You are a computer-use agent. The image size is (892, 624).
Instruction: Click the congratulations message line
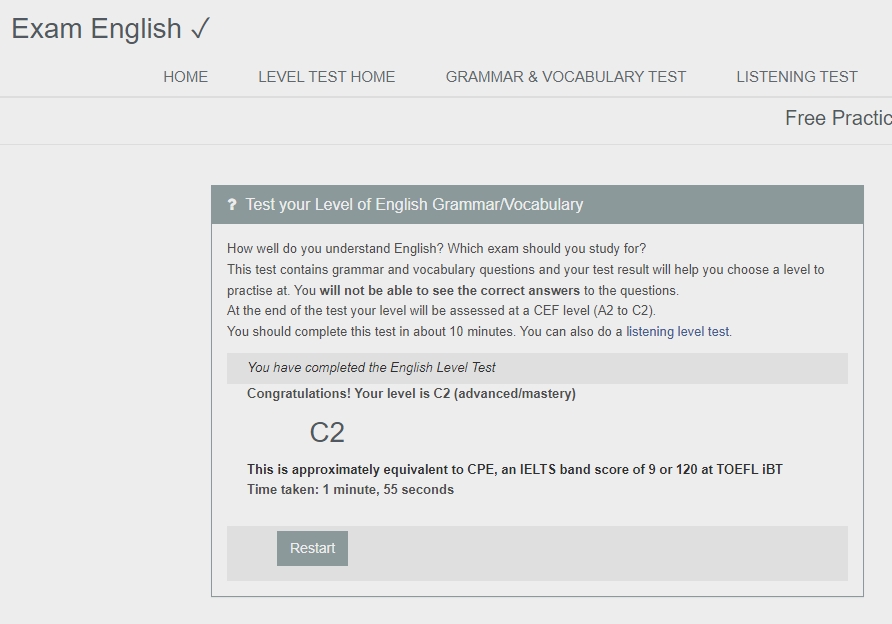pos(412,394)
